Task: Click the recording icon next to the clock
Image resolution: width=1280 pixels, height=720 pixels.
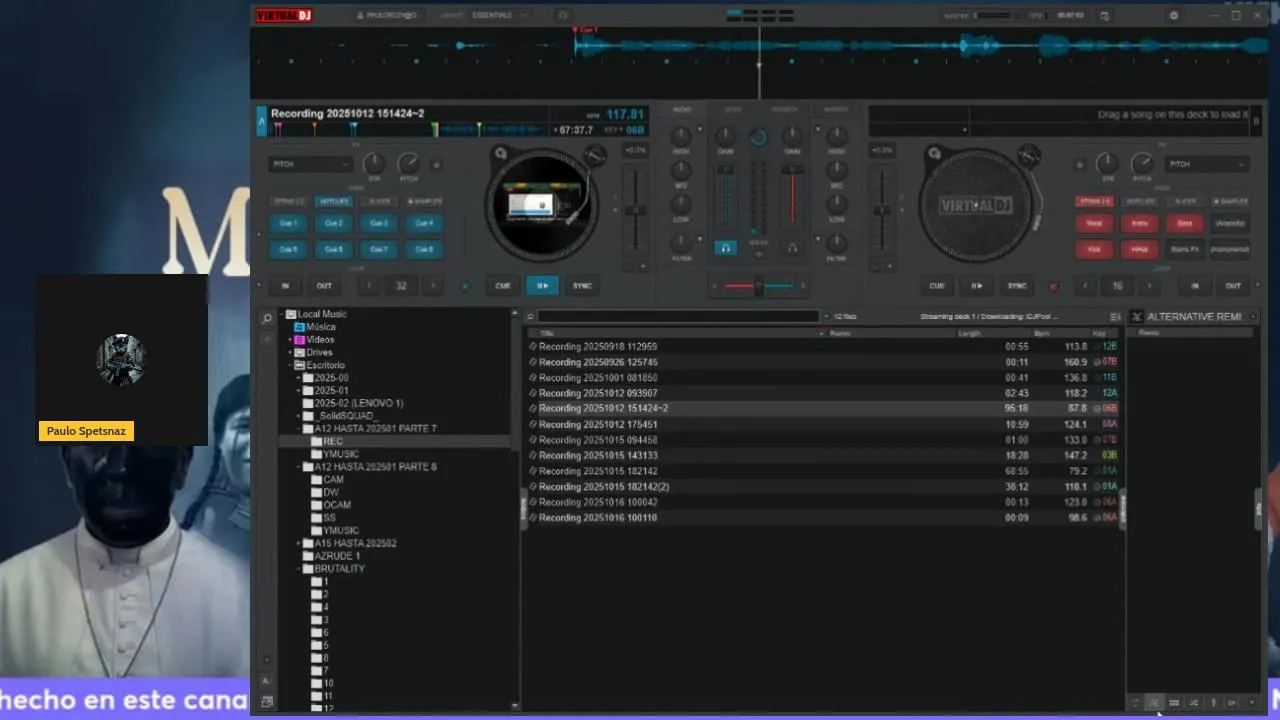Action: (x=1104, y=15)
